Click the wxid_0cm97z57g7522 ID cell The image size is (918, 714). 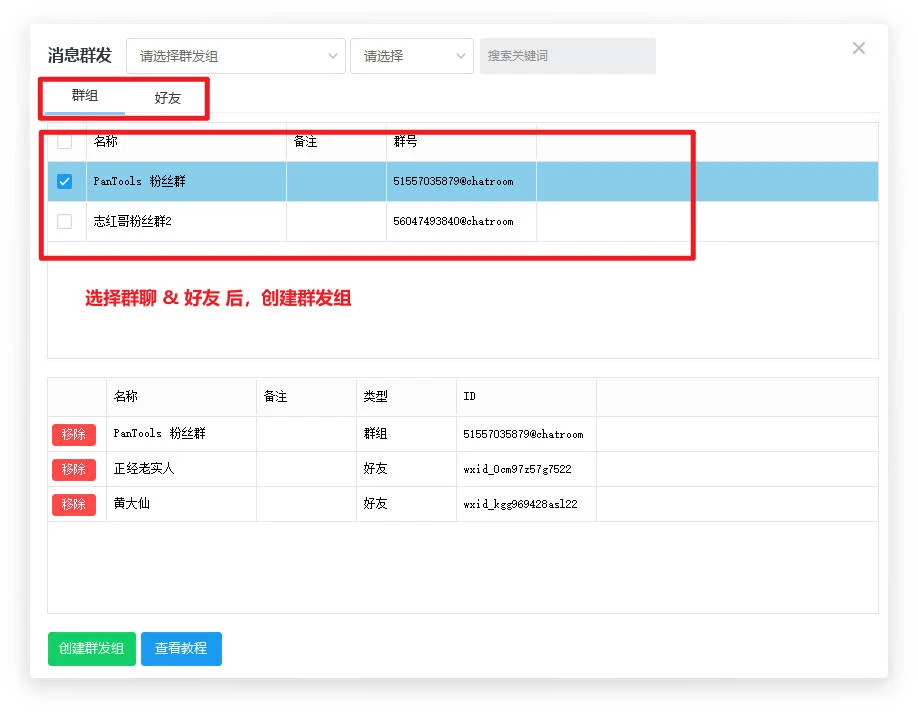[x=526, y=469]
